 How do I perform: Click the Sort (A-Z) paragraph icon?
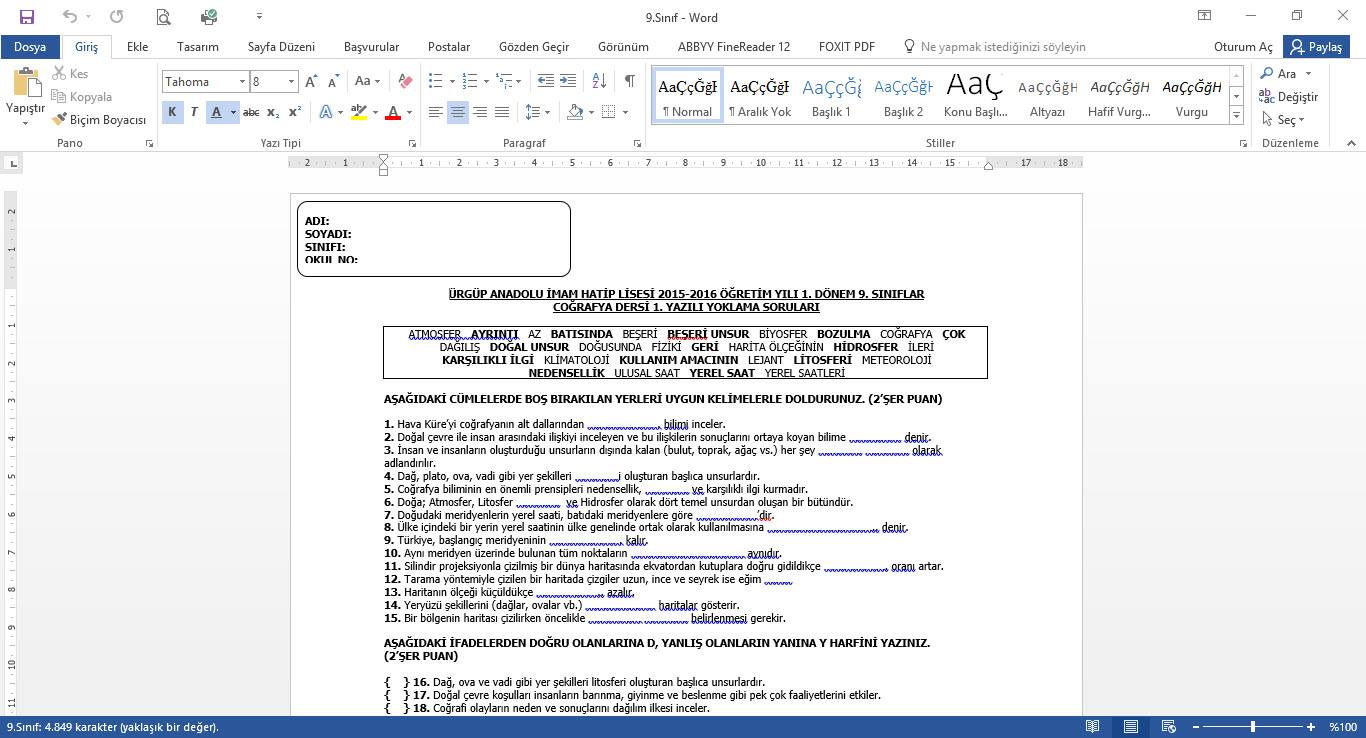tap(599, 81)
